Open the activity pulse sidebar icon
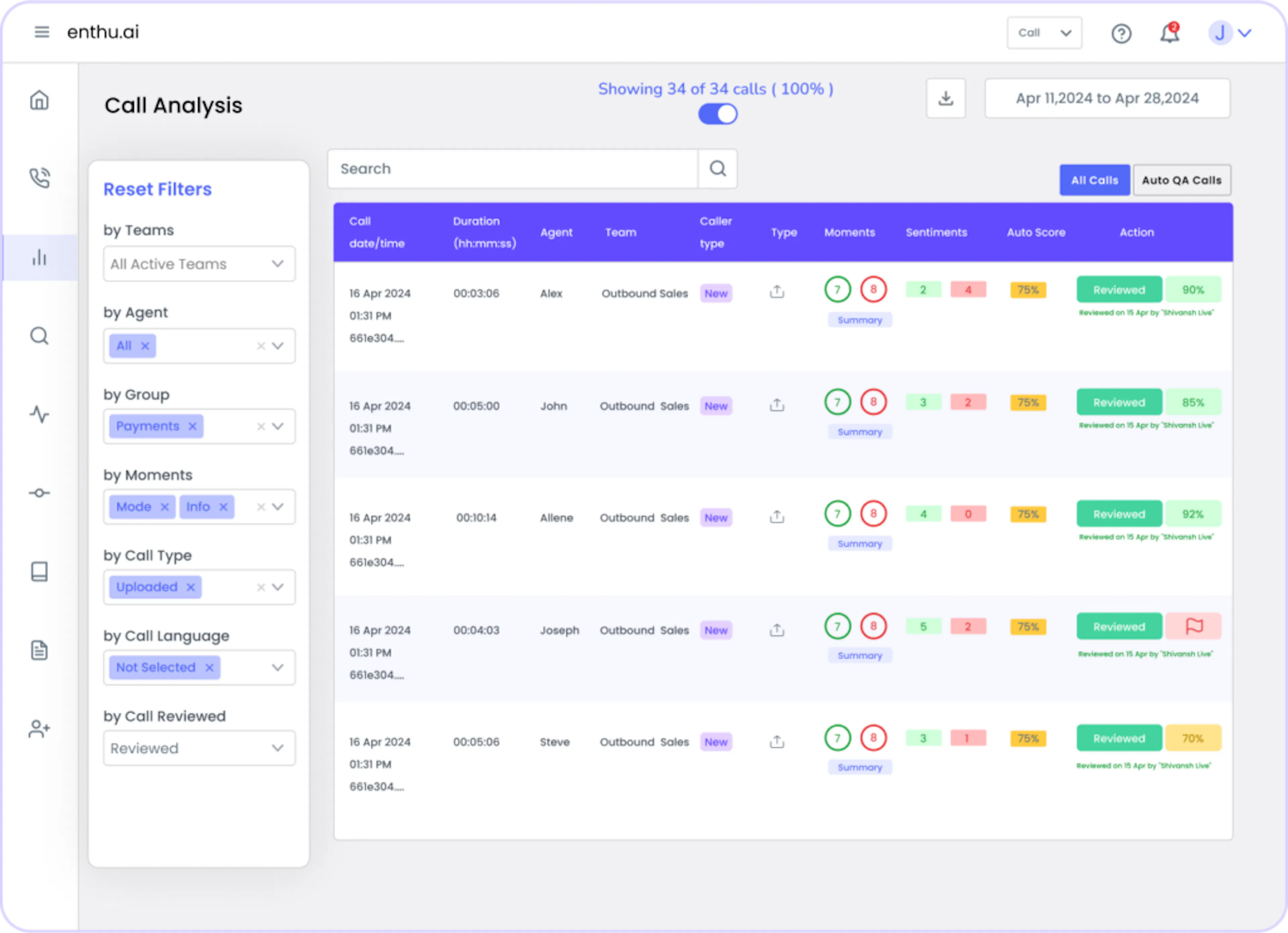Viewport: 1288px width, 933px height. 39,414
